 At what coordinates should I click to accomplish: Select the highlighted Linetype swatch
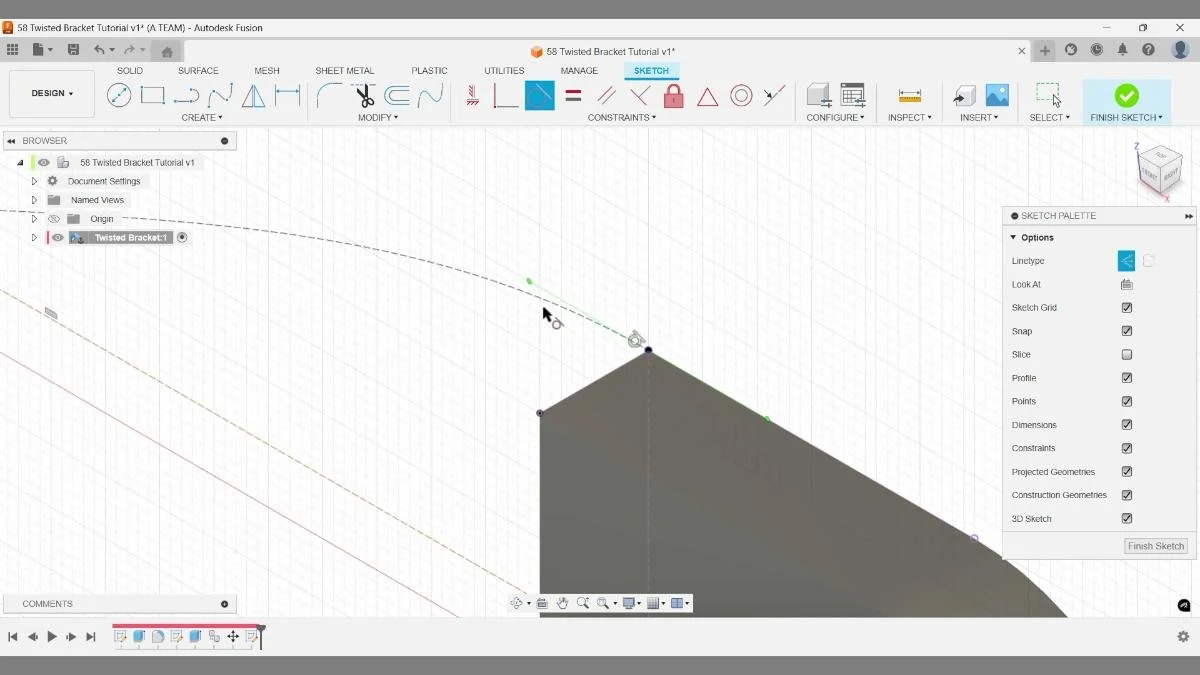click(1126, 260)
